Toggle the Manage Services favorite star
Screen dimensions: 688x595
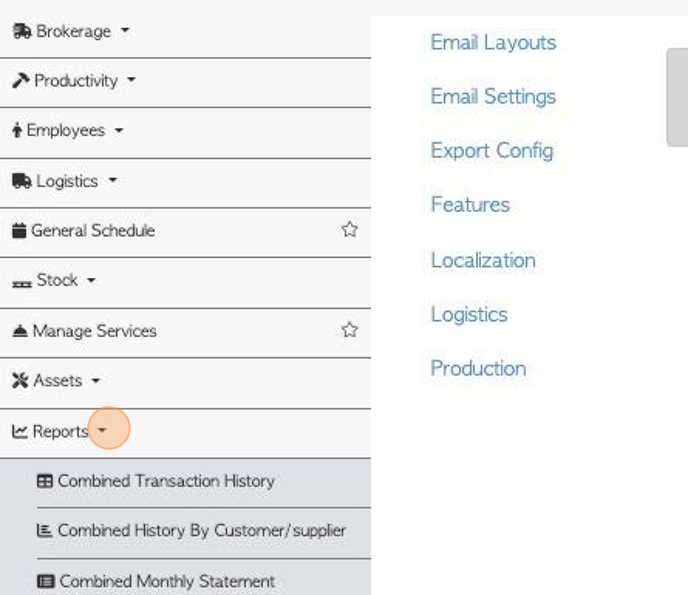(349, 330)
